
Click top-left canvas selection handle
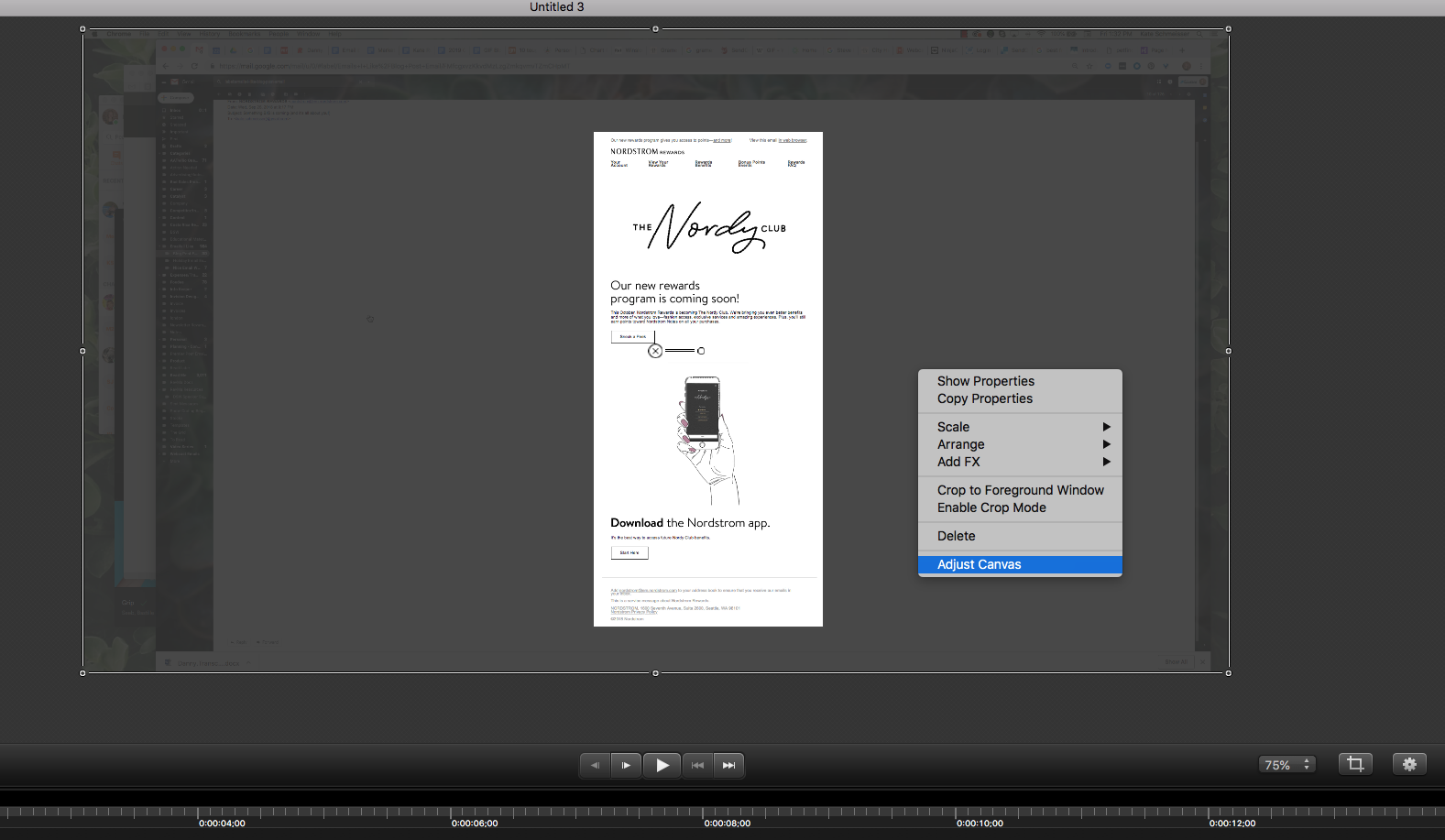[82, 29]
